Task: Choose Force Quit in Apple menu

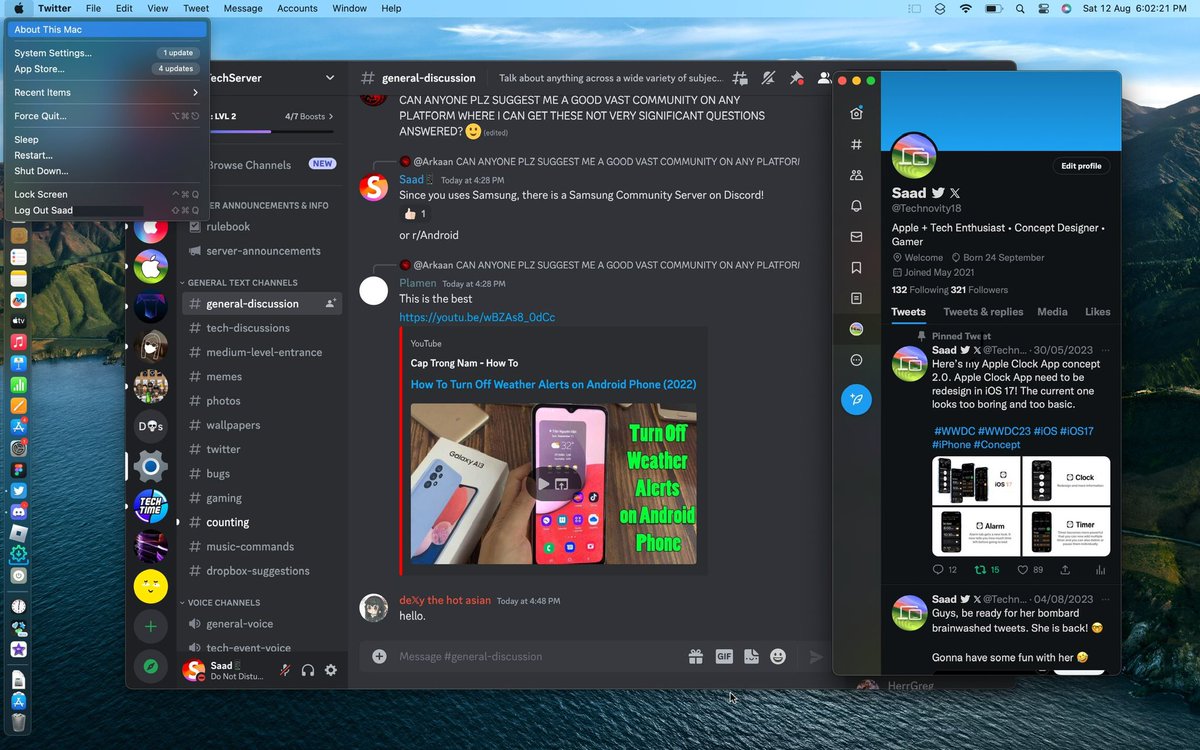Action: tap(108, 116)
